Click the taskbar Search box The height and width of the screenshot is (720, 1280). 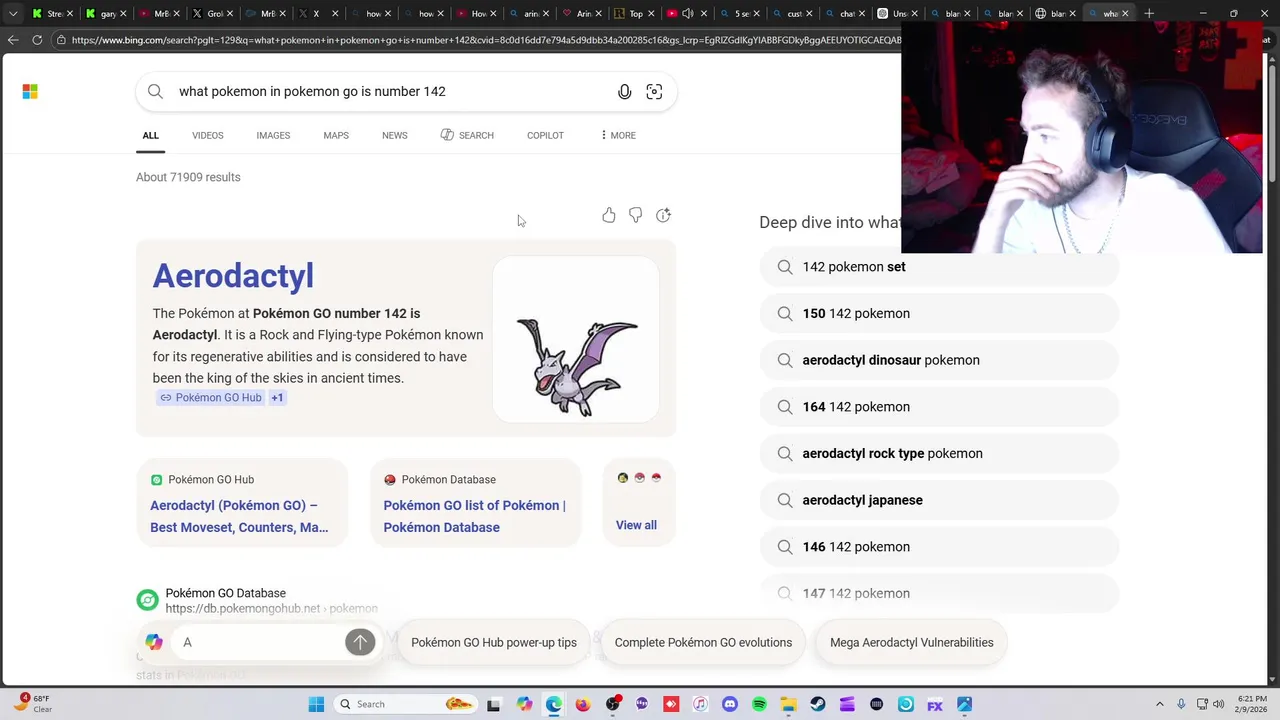coord(405,704)
